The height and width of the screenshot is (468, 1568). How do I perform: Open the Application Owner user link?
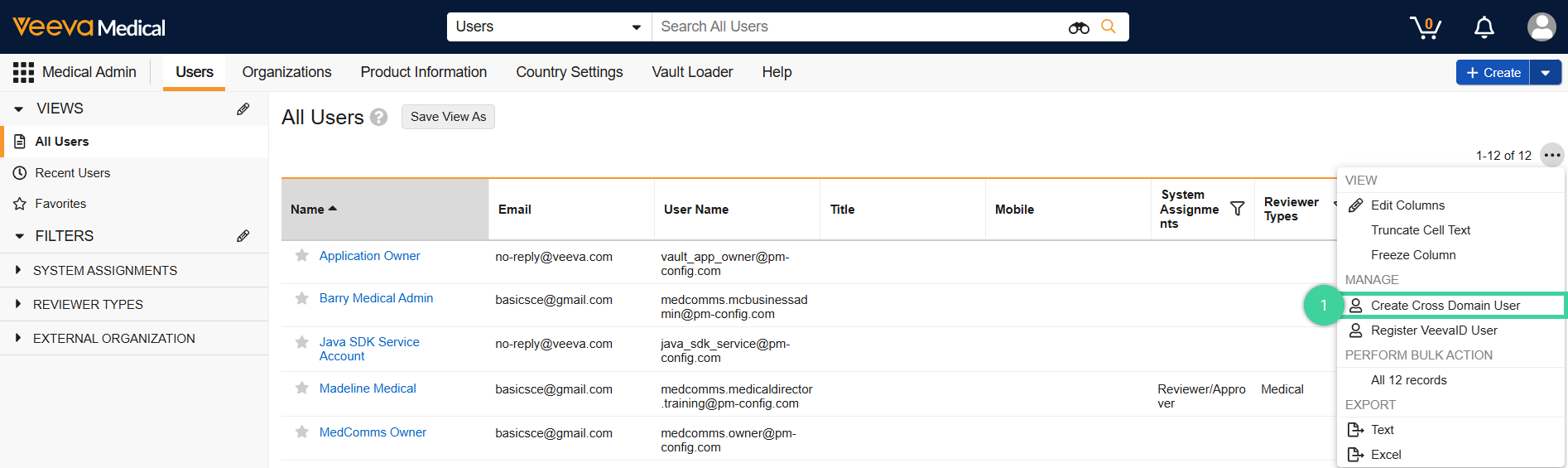click(369, 256)
